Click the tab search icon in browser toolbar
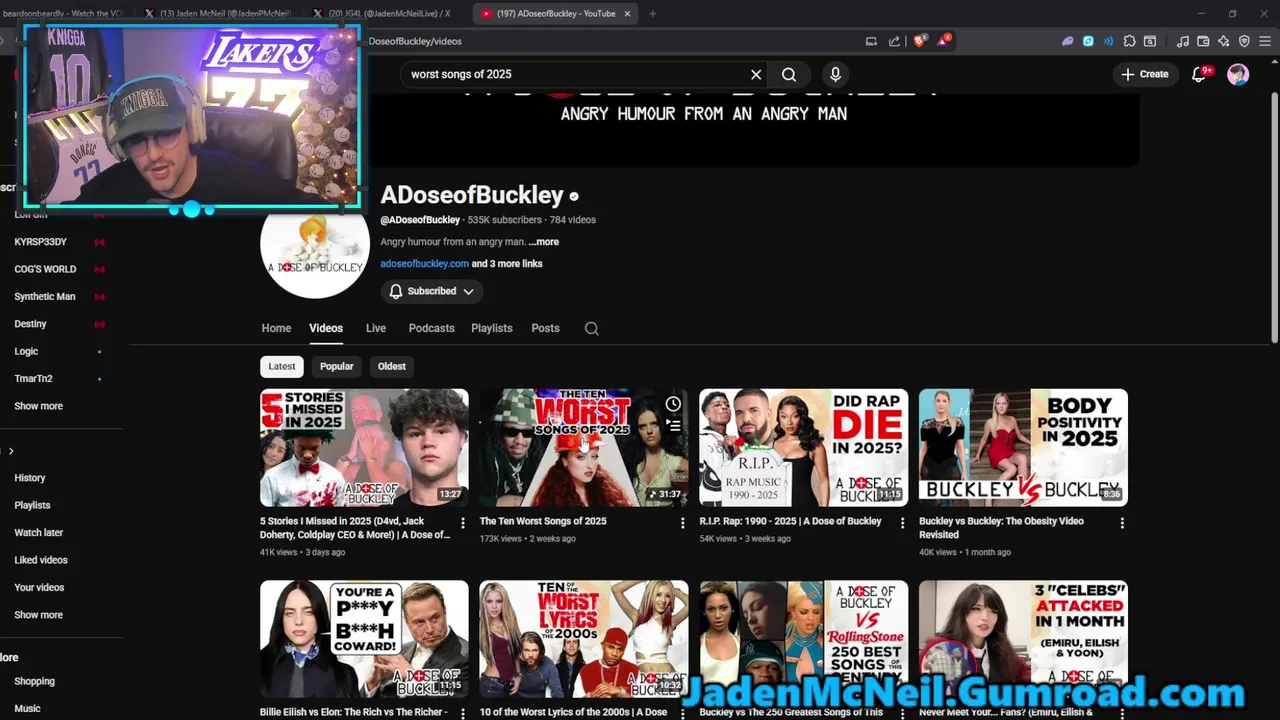The height and width of the screenshot is (720, 1280). pos(1150,41)
